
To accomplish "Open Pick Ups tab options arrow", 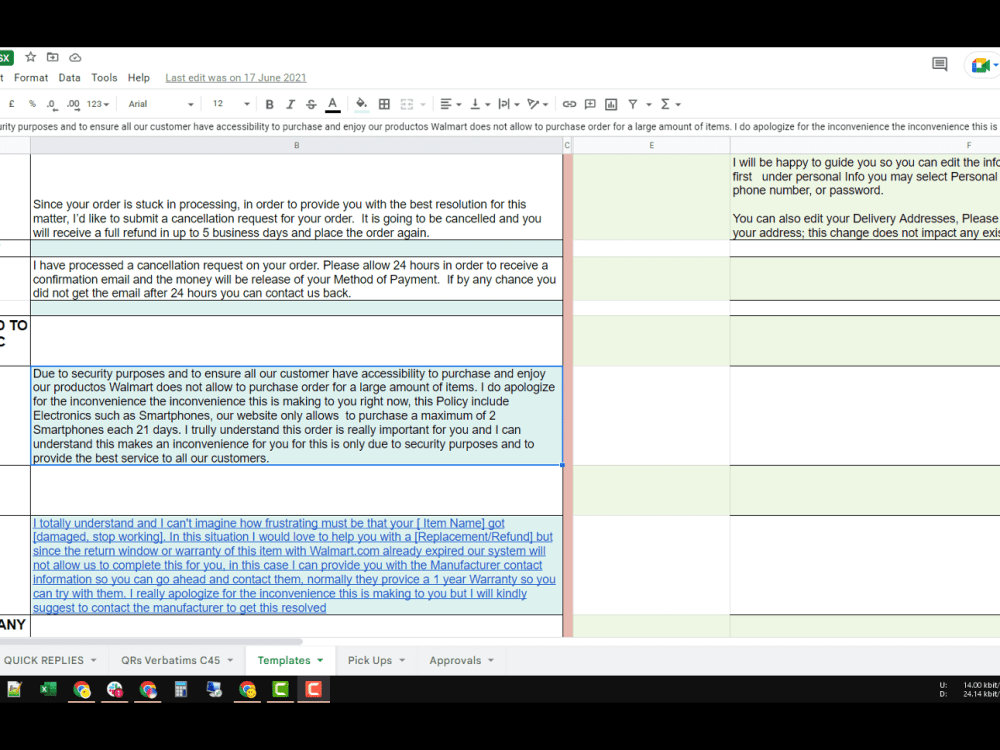I will click(x=402, y=660).
